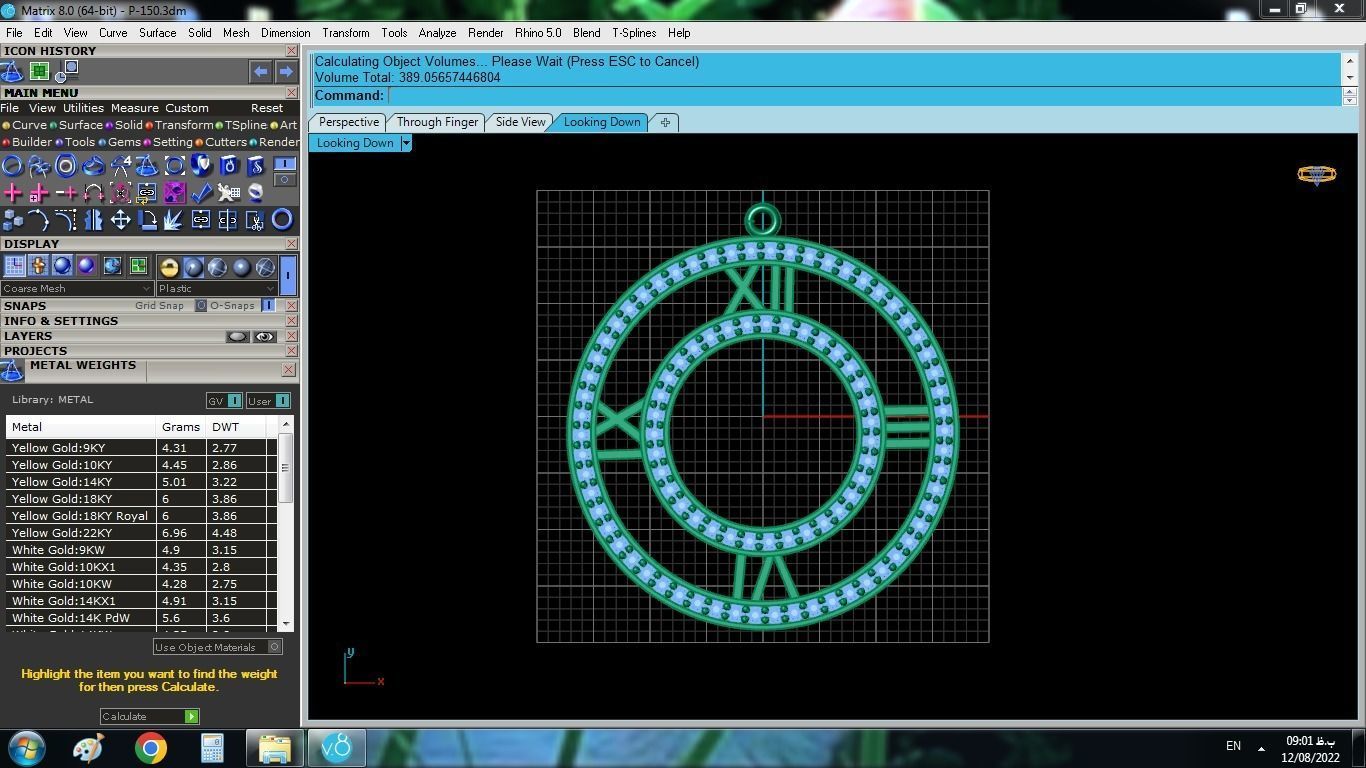This screenshot has height=768, width=1366.
Task: Click the scissors cut icon
Action: click(255, 220)
